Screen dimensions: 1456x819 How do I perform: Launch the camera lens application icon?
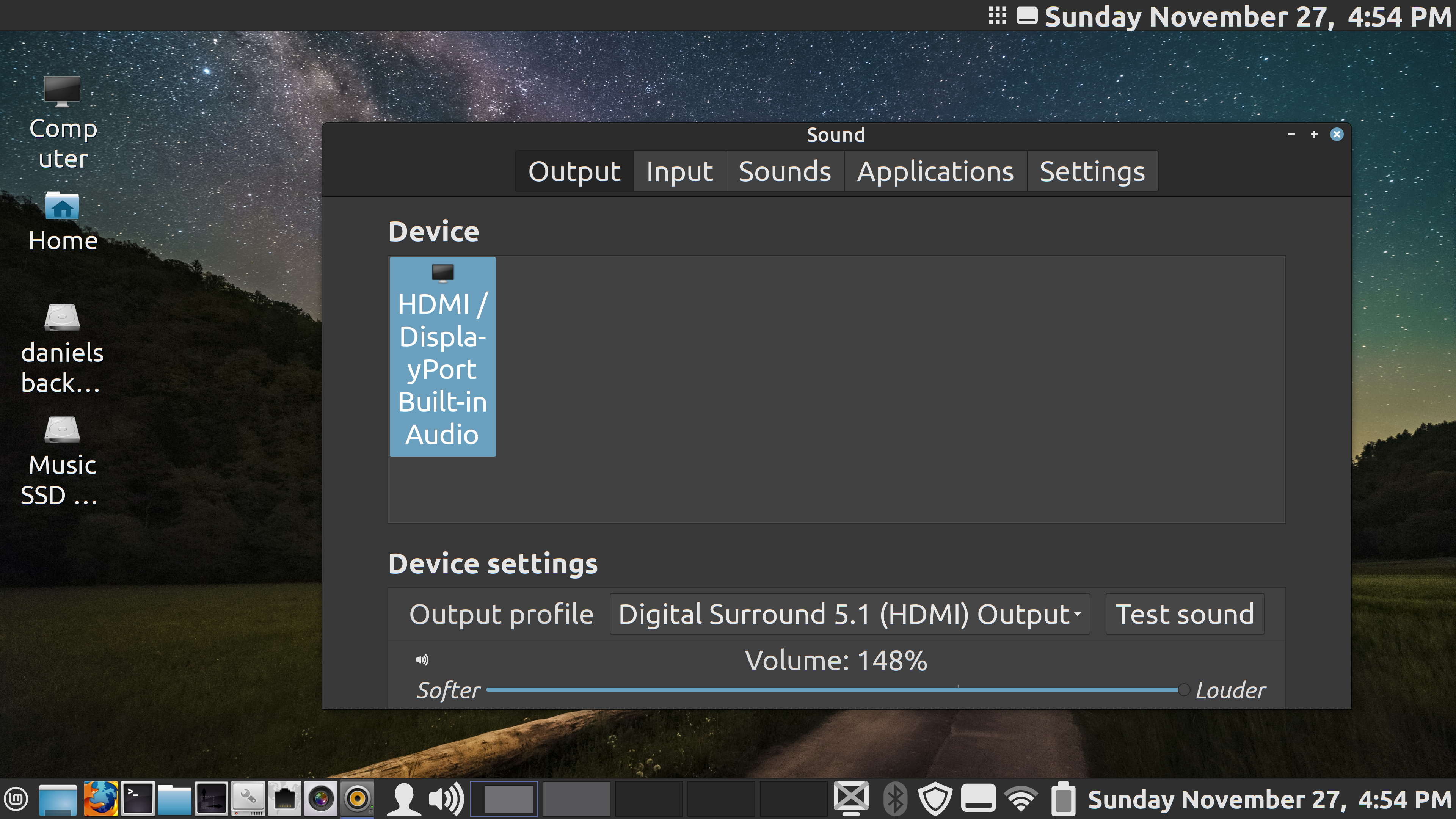click(320, 799)
